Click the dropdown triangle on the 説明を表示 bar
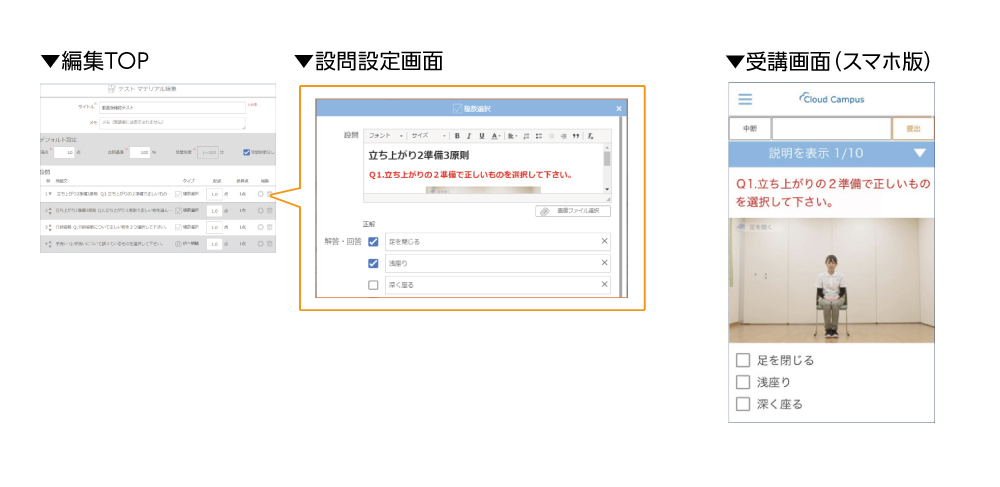The image size is (1000, 487). point(919,153)
